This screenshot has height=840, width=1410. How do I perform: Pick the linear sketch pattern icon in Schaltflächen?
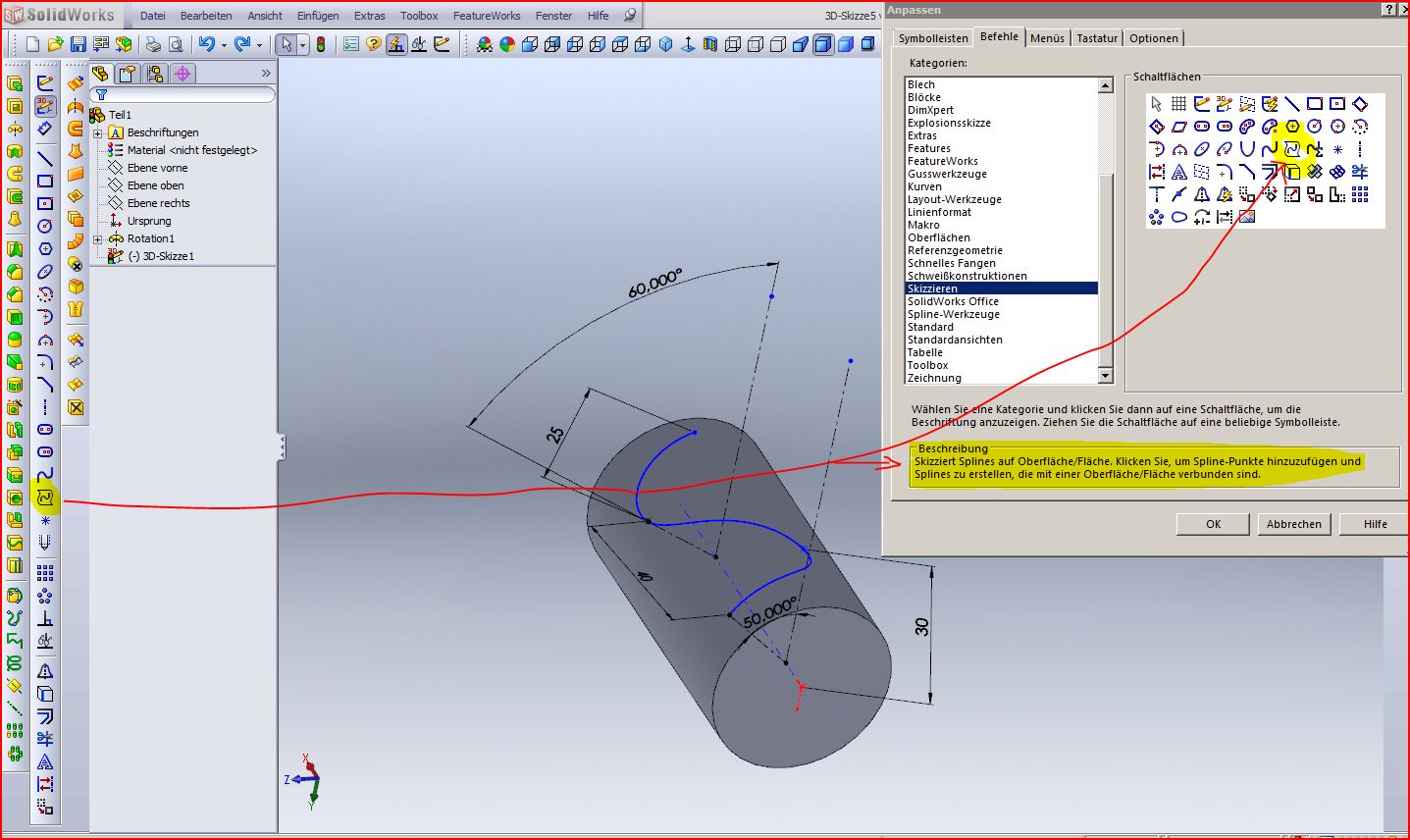[1360, 194]
